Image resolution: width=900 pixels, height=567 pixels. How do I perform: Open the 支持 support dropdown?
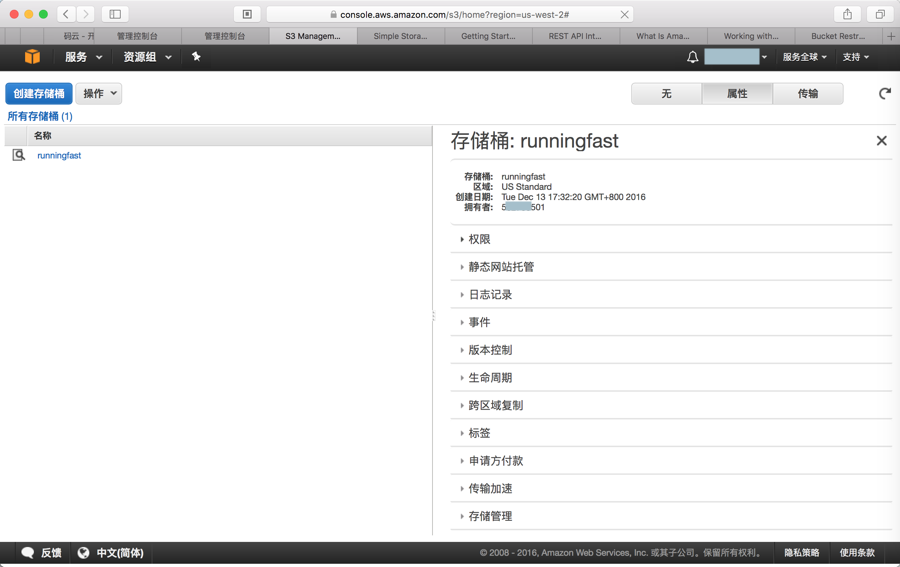(x=856, y=57)
